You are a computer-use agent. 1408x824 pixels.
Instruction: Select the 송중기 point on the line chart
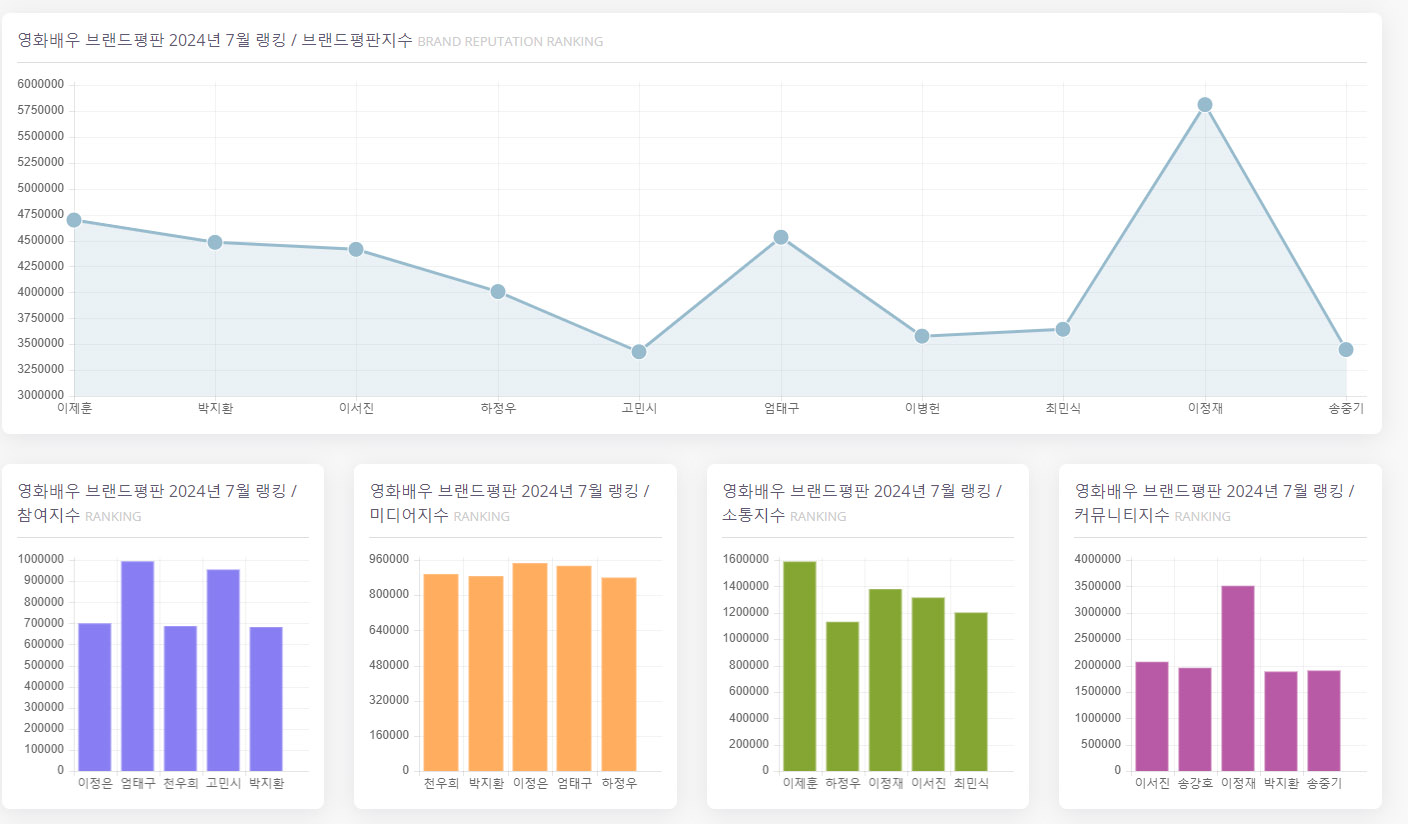(1346, 350)
